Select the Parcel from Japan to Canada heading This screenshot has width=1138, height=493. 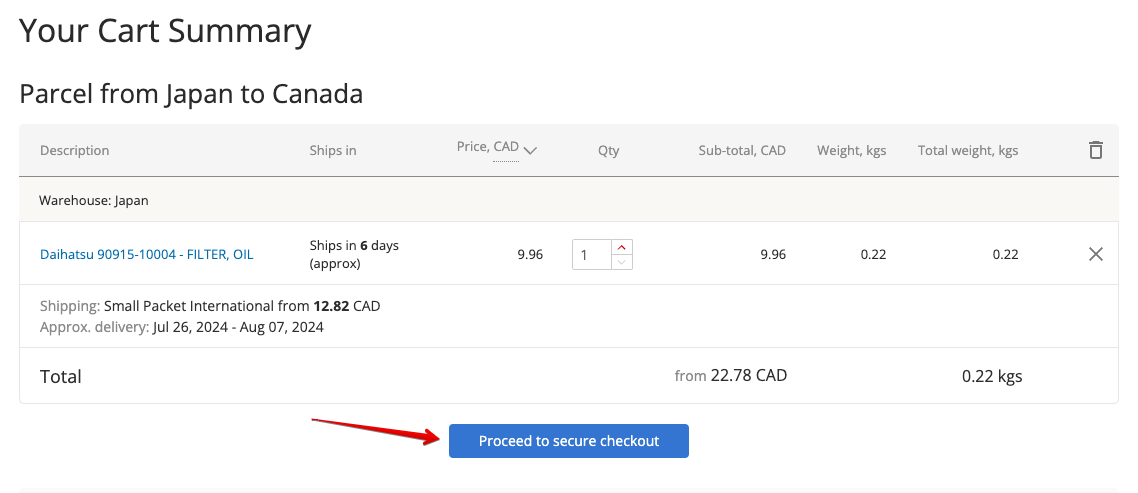click(190, 94)
